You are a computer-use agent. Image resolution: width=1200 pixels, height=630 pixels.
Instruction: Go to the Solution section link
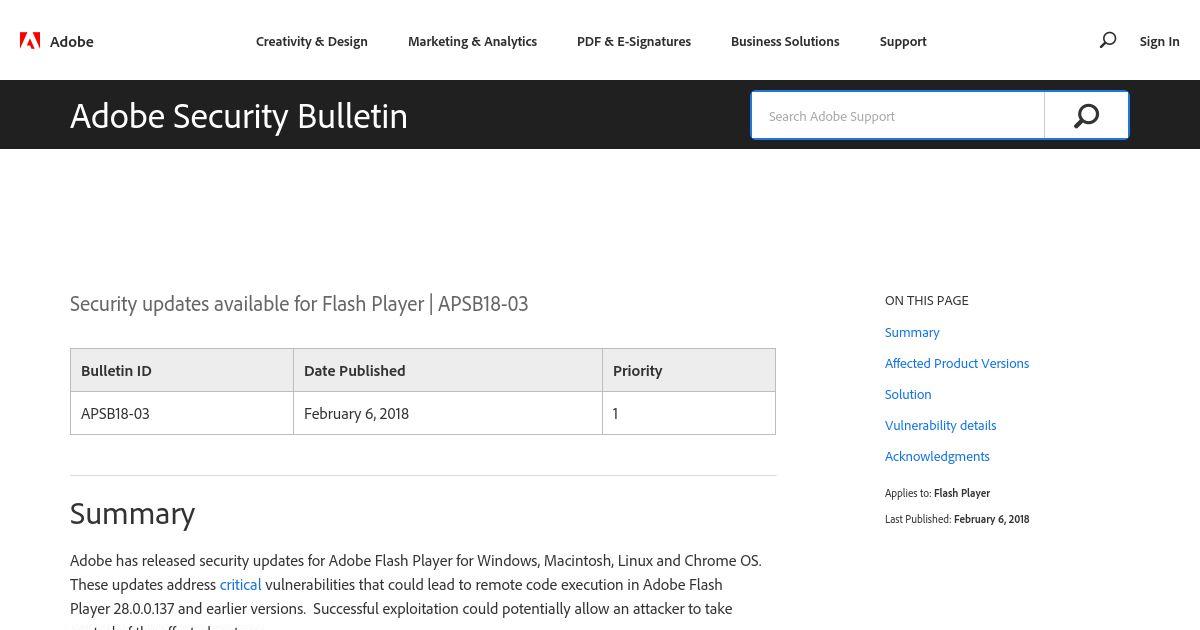908,394
